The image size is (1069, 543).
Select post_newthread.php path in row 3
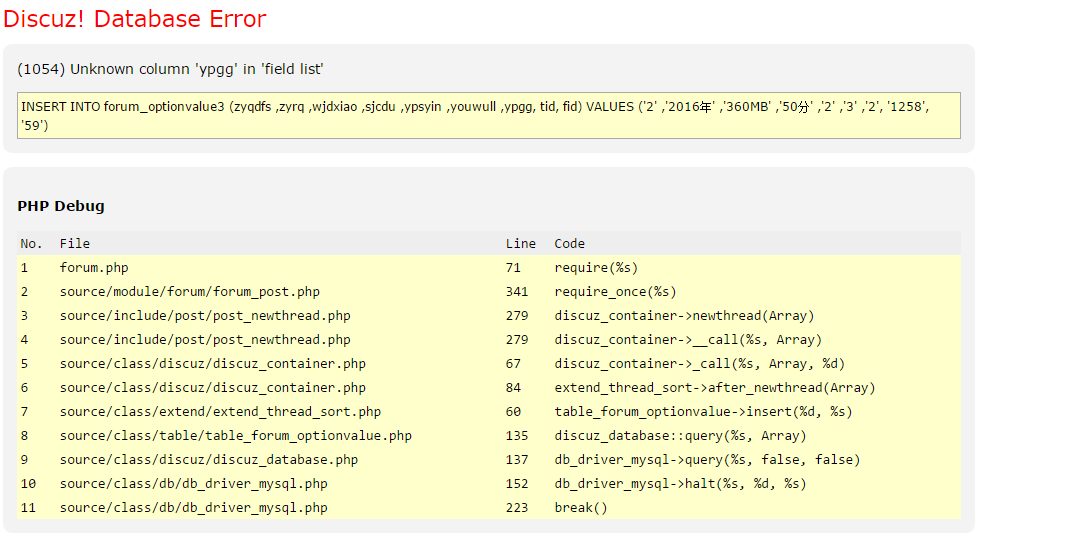tap(205, 315)
